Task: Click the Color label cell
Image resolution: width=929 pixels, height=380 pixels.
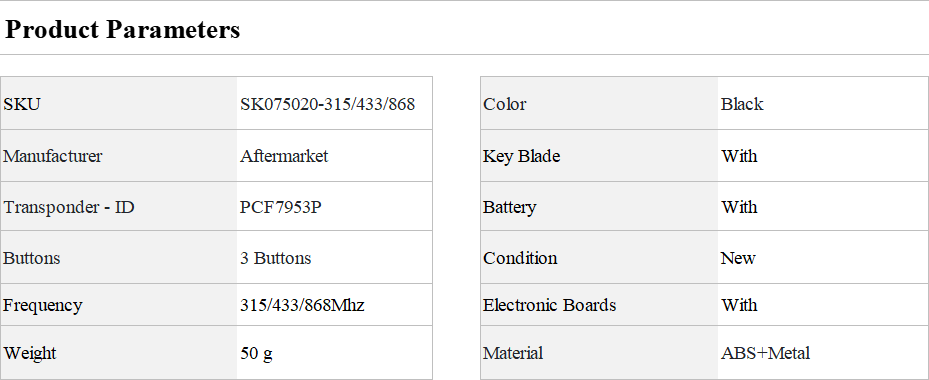Action: coord(599,104)
